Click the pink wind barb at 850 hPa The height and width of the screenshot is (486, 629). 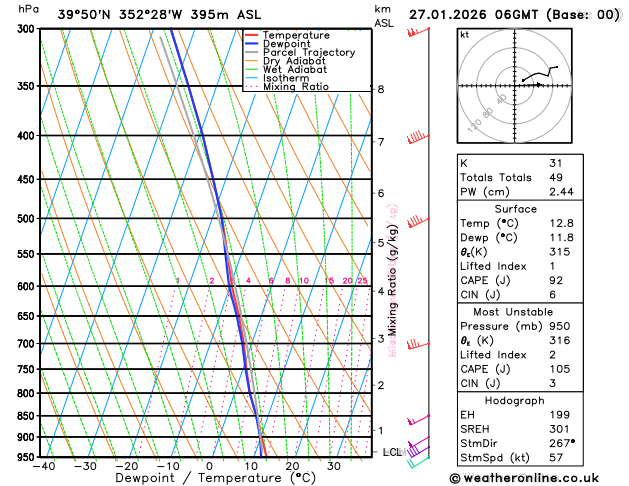(x=418, y=419)
